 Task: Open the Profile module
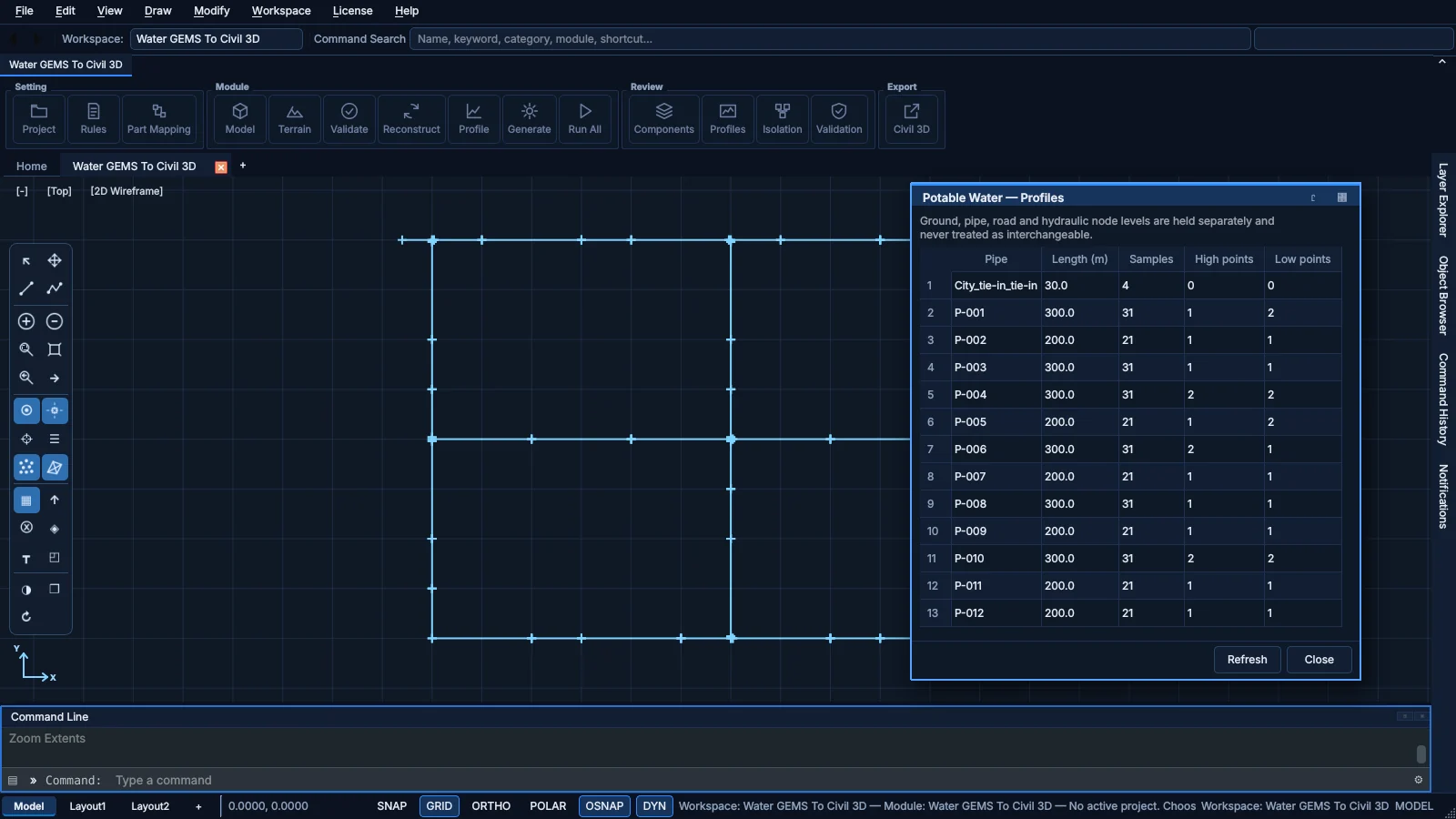tap(474, 119)
